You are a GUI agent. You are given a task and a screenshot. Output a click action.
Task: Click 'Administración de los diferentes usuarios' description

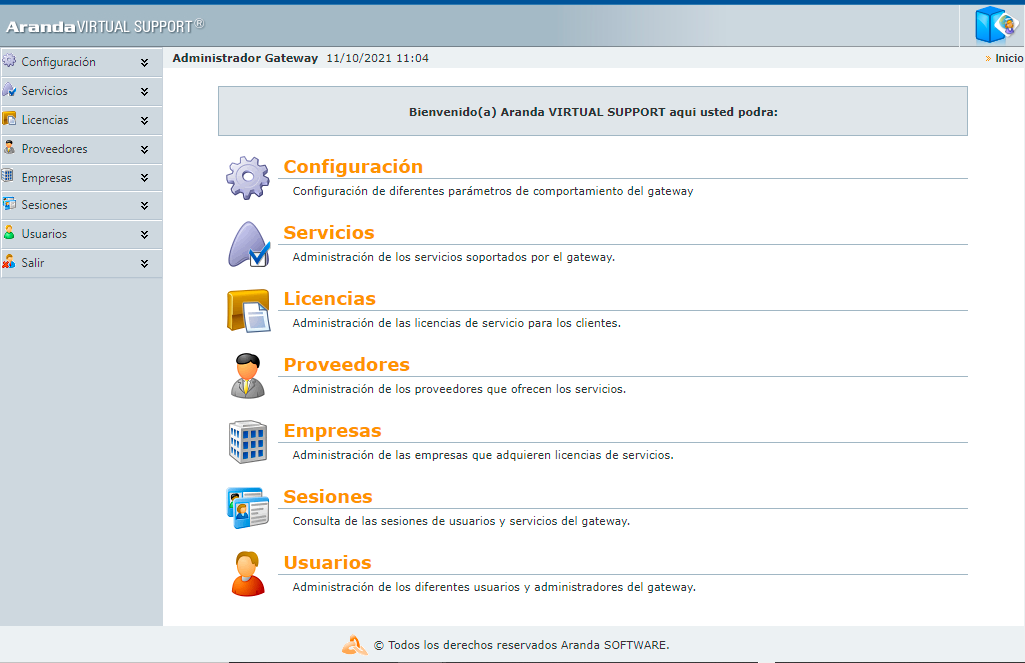coord(494,587)
